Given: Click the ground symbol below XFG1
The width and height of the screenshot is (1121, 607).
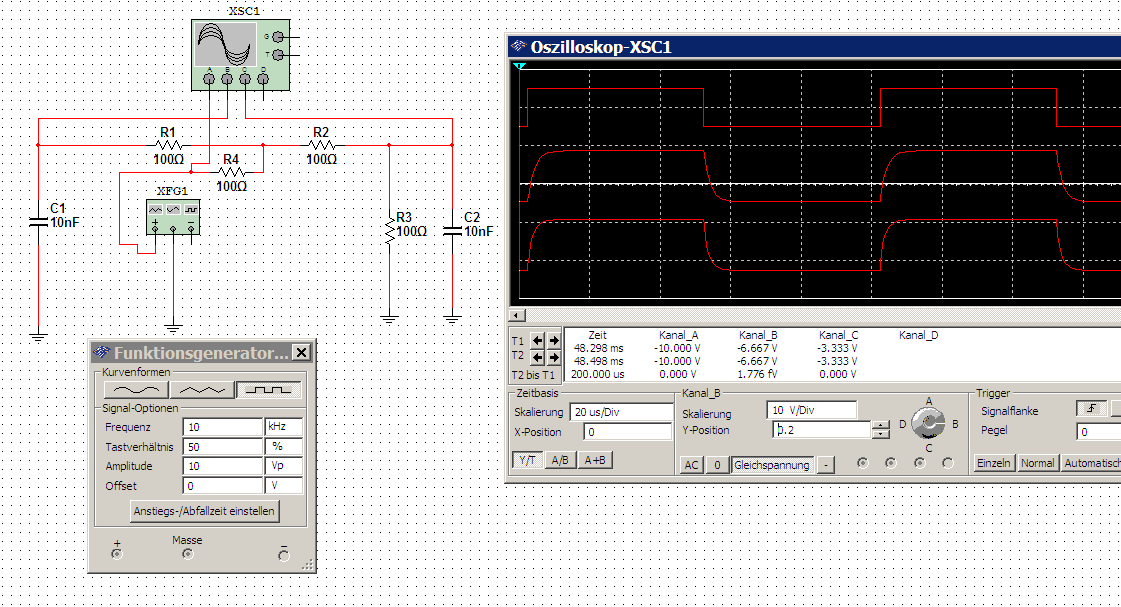Looking at the screenshot, I should [x=173, y=328].
